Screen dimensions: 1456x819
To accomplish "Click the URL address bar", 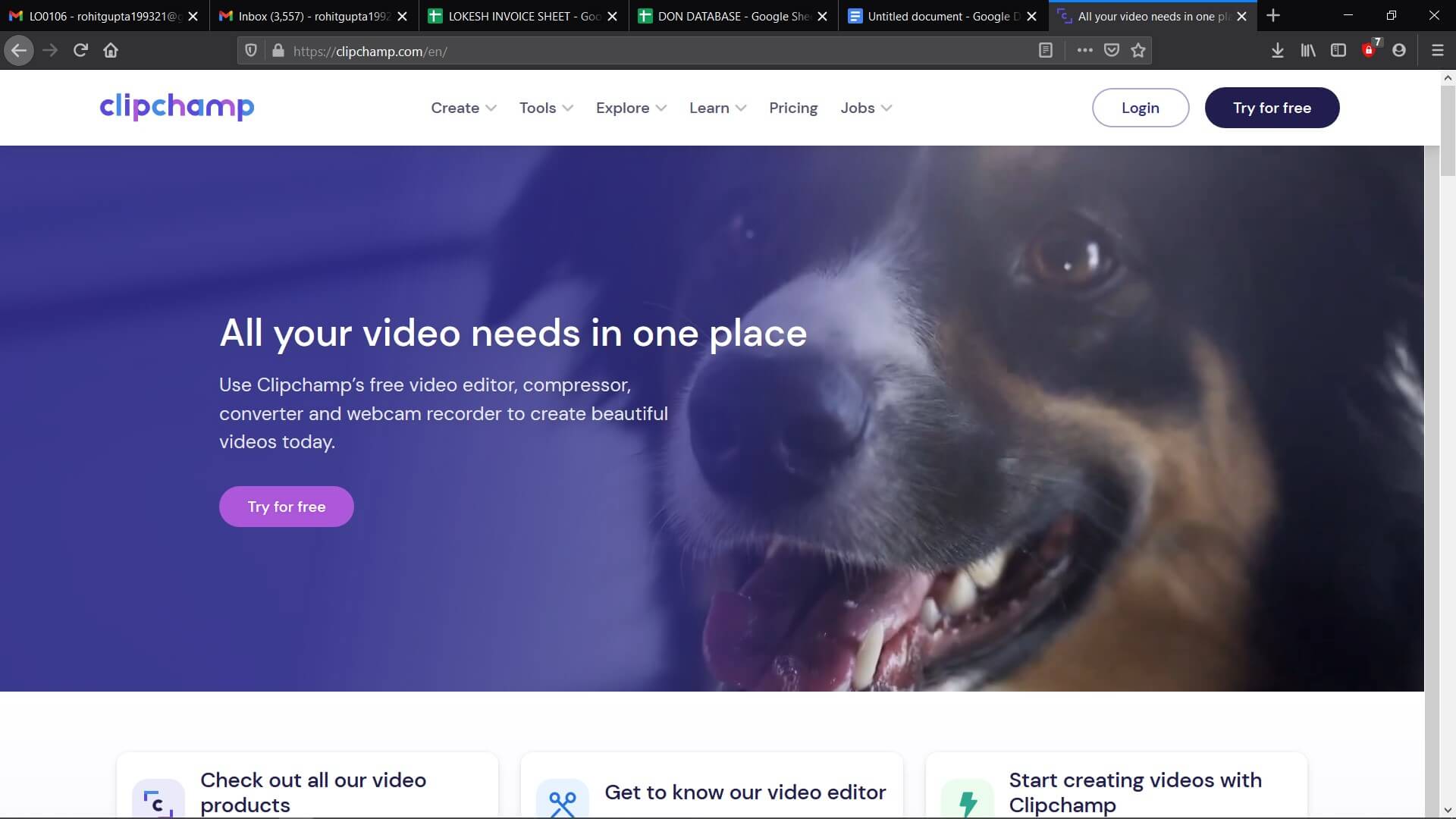I will [652, 51].
